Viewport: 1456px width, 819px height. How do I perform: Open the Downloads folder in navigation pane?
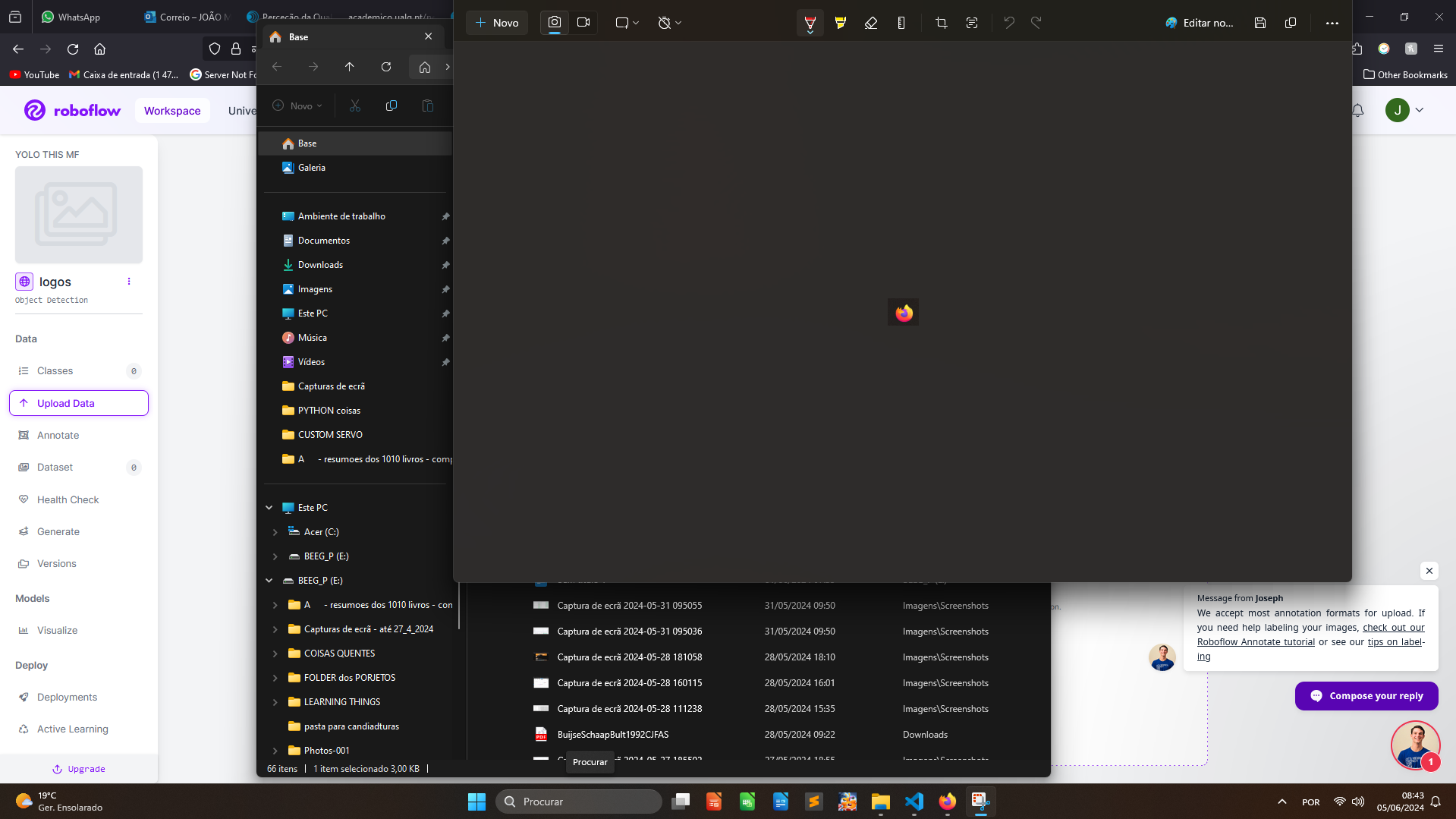pos(320,265)
